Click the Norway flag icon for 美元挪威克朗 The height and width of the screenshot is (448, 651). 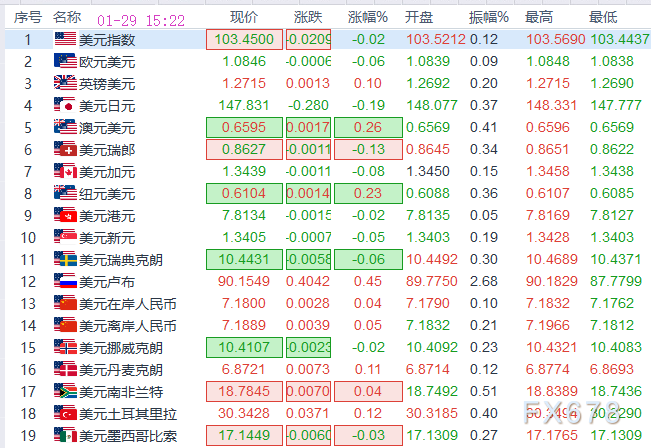click(66, 347)
